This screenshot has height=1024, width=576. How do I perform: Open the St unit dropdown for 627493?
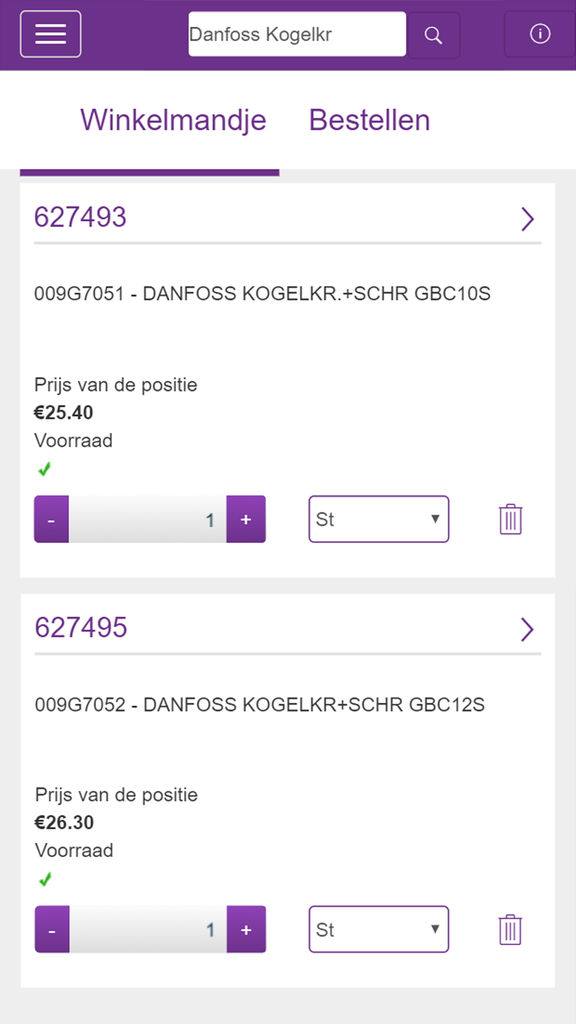[379, 519]
